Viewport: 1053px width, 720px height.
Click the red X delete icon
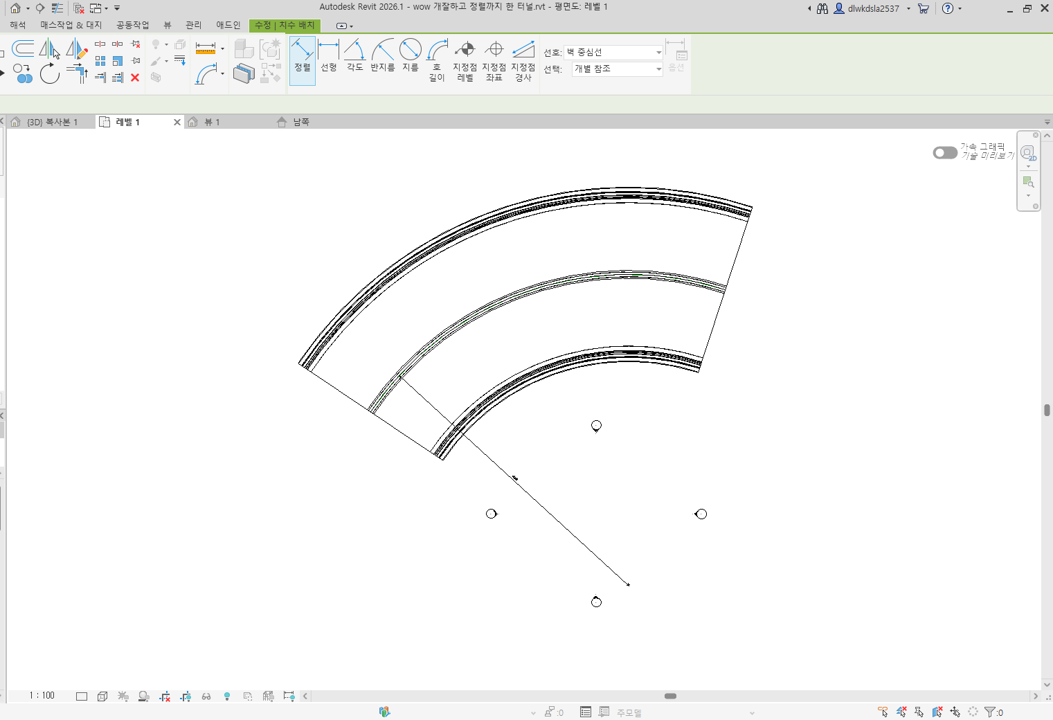pos(135,78)
